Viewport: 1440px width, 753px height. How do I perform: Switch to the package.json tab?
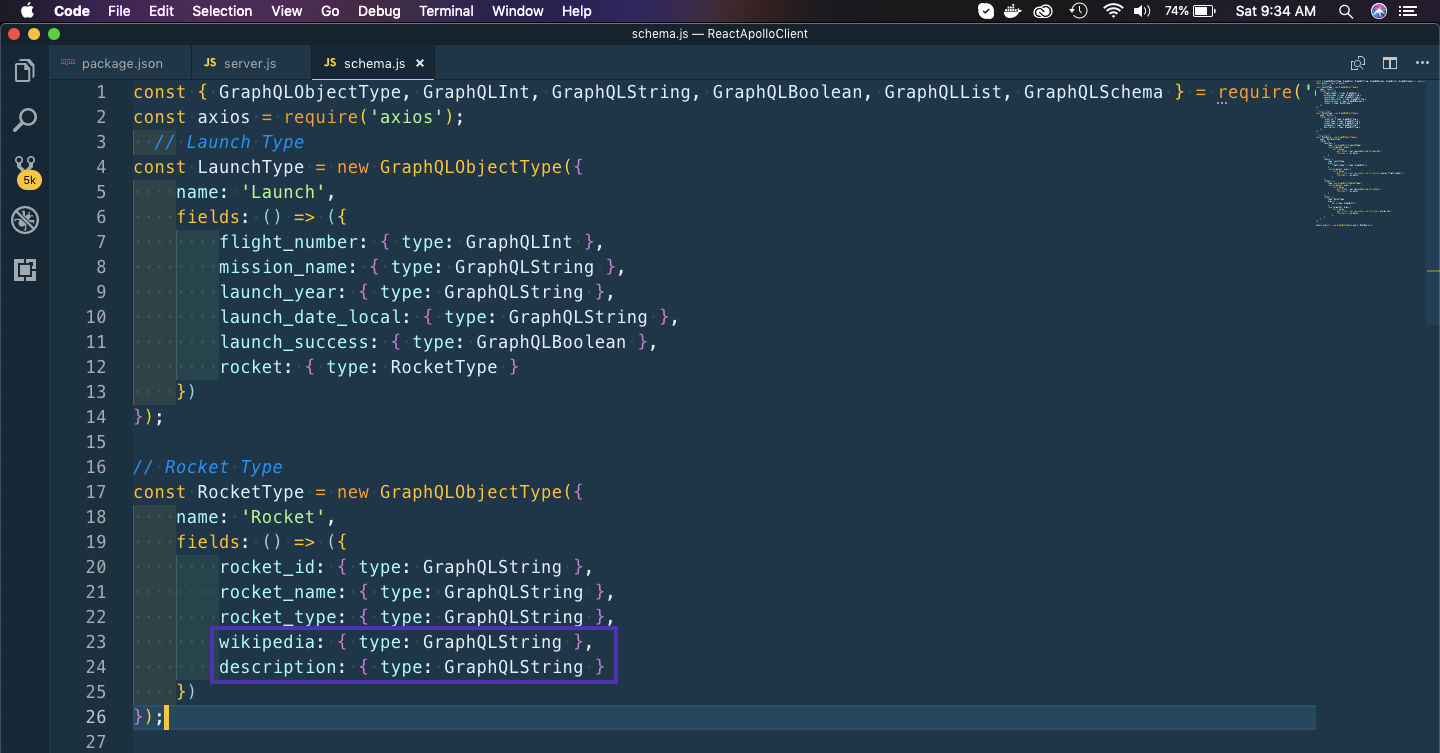[120, 63]
